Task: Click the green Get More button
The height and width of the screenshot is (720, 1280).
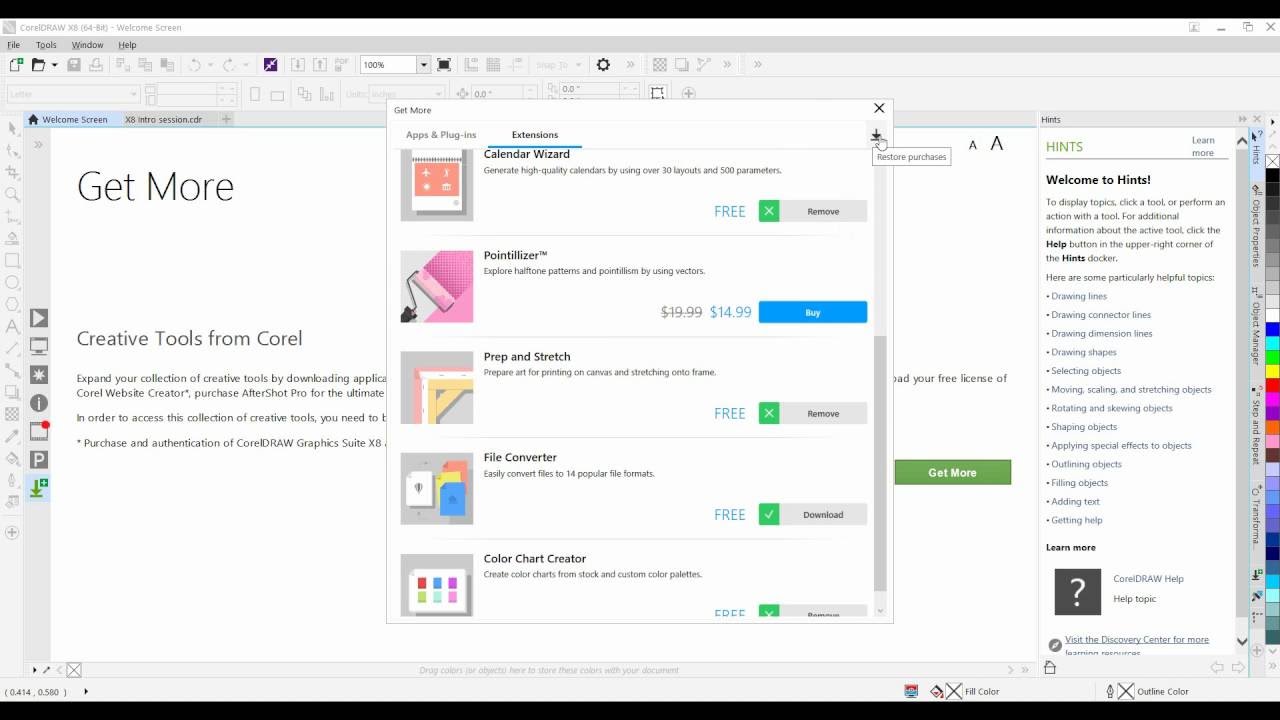Action: coord(952,472)
